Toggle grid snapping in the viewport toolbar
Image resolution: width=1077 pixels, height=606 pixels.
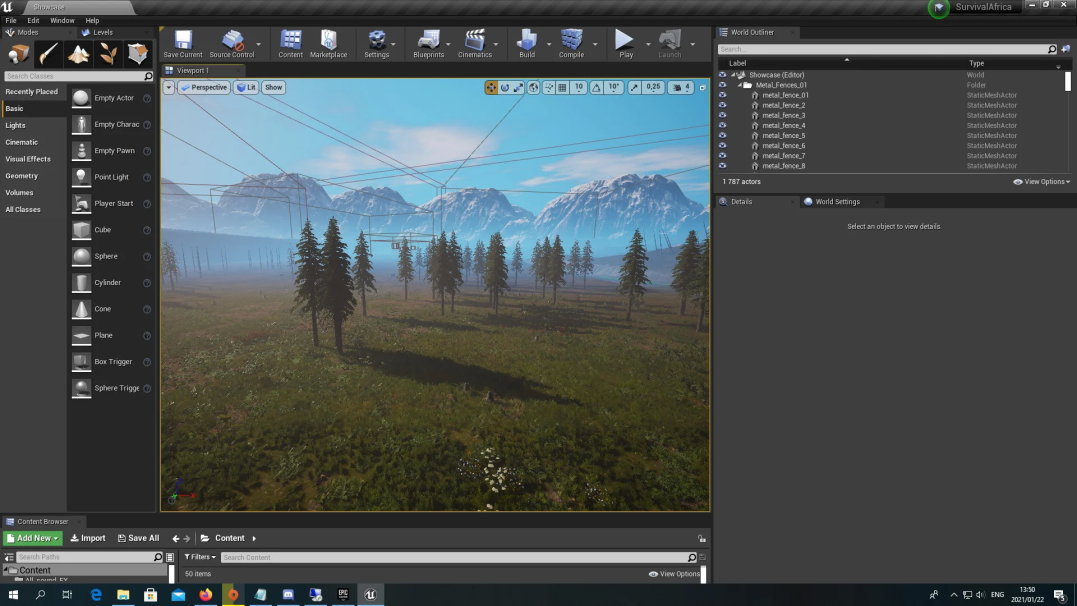coord(562,88)
